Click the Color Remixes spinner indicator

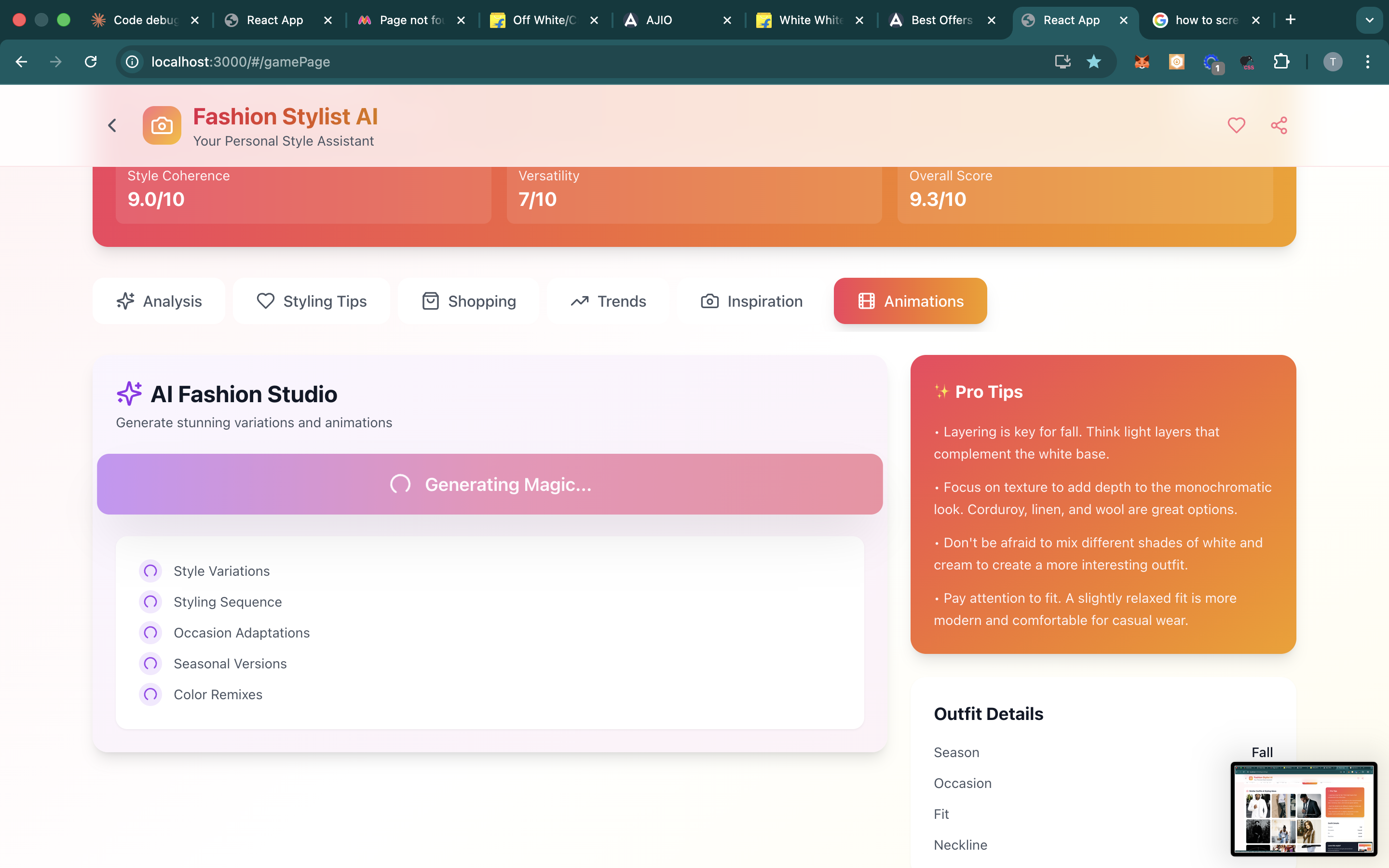[x=150, y=694]
